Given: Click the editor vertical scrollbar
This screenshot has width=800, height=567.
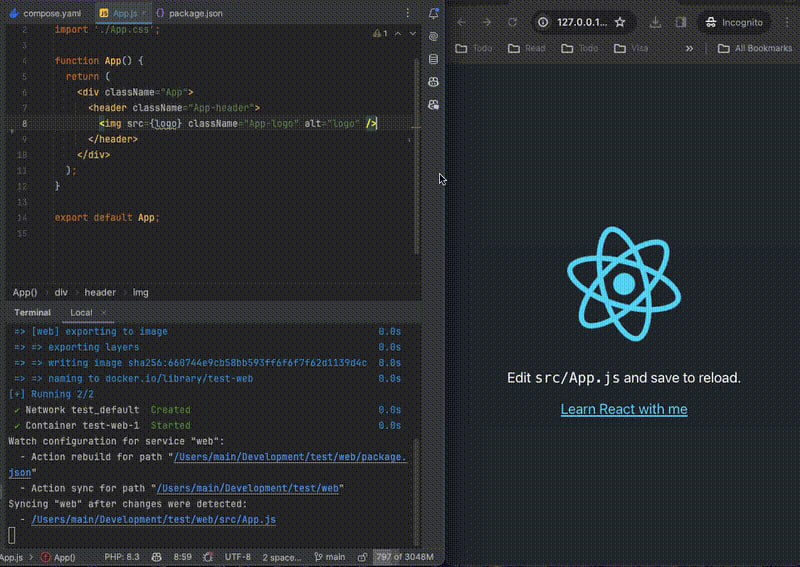Looking at the screenshot, I should pyautogui.click(x=416, y=156).
